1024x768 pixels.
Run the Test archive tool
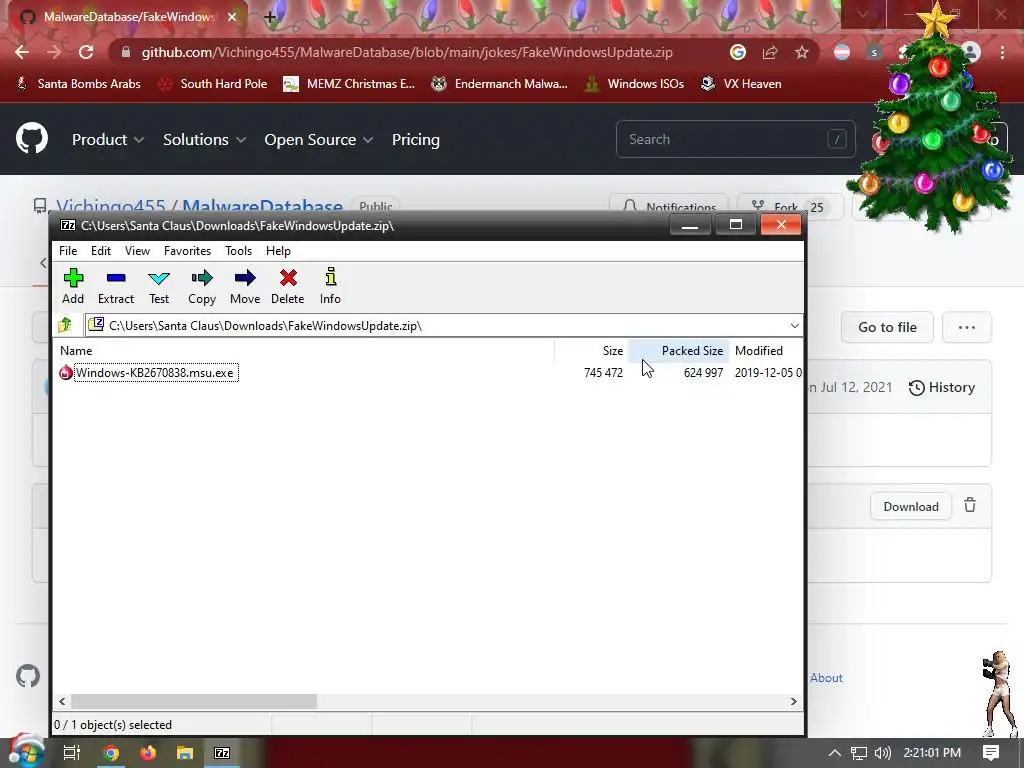(159, 286)
